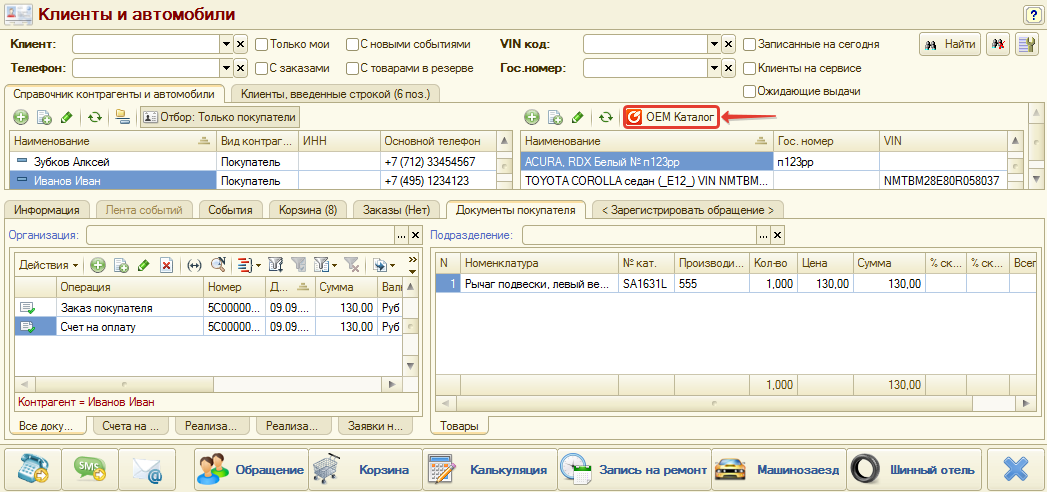The height and width of the screenshot is (492, 1047).
Task: Enable Записанные на сегодня filter
Action: 750,44
